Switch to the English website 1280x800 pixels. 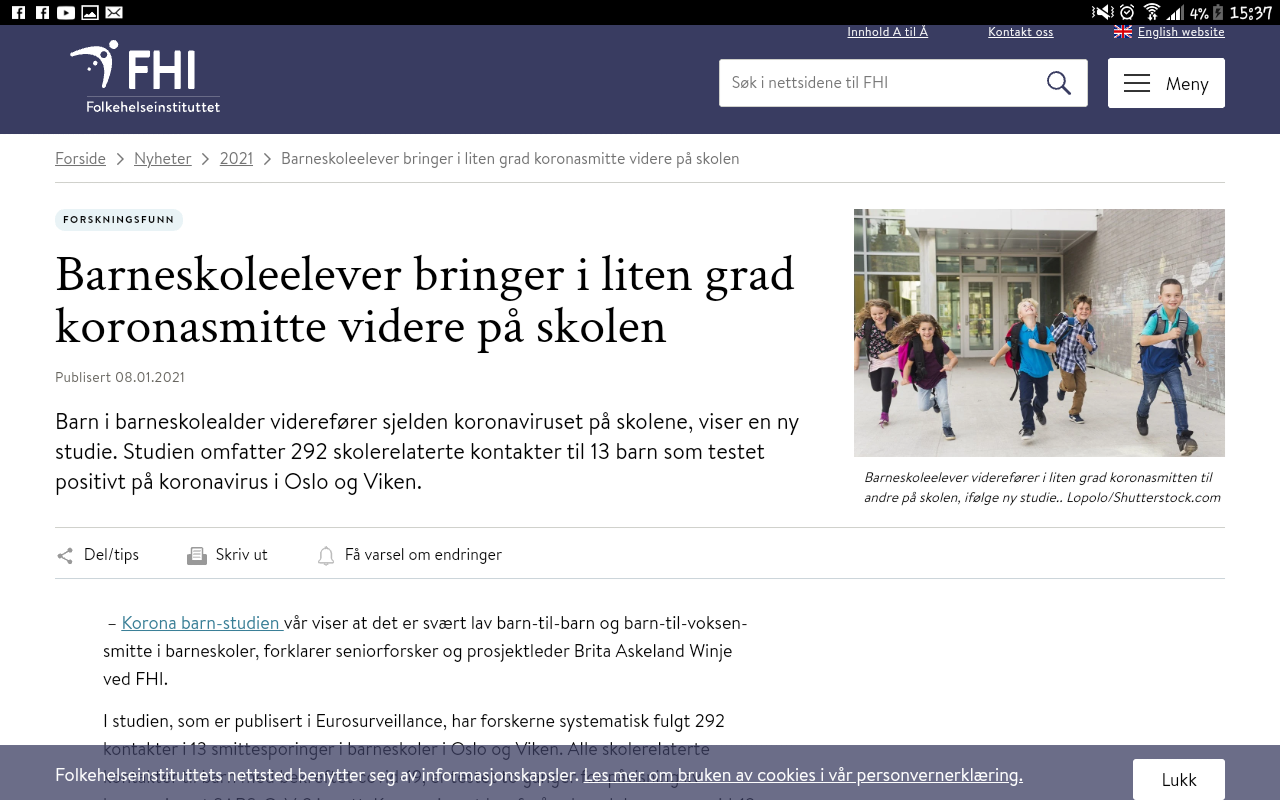click(x=1180, y=32)
